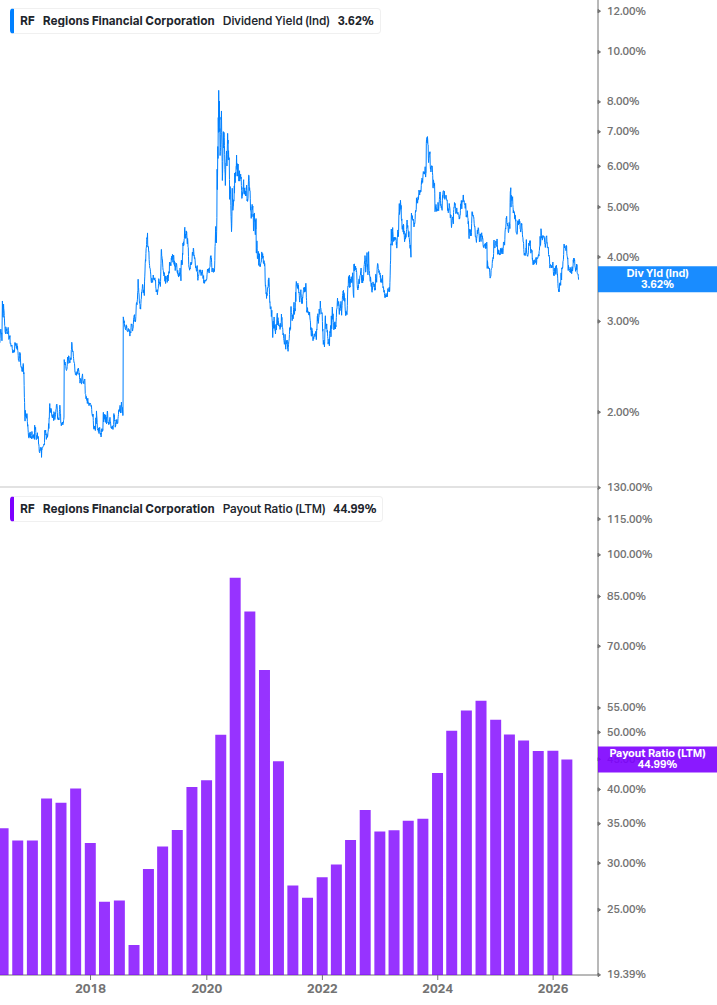
Task: Click the 5.00% tick on the yield axis
Action: 623,207
